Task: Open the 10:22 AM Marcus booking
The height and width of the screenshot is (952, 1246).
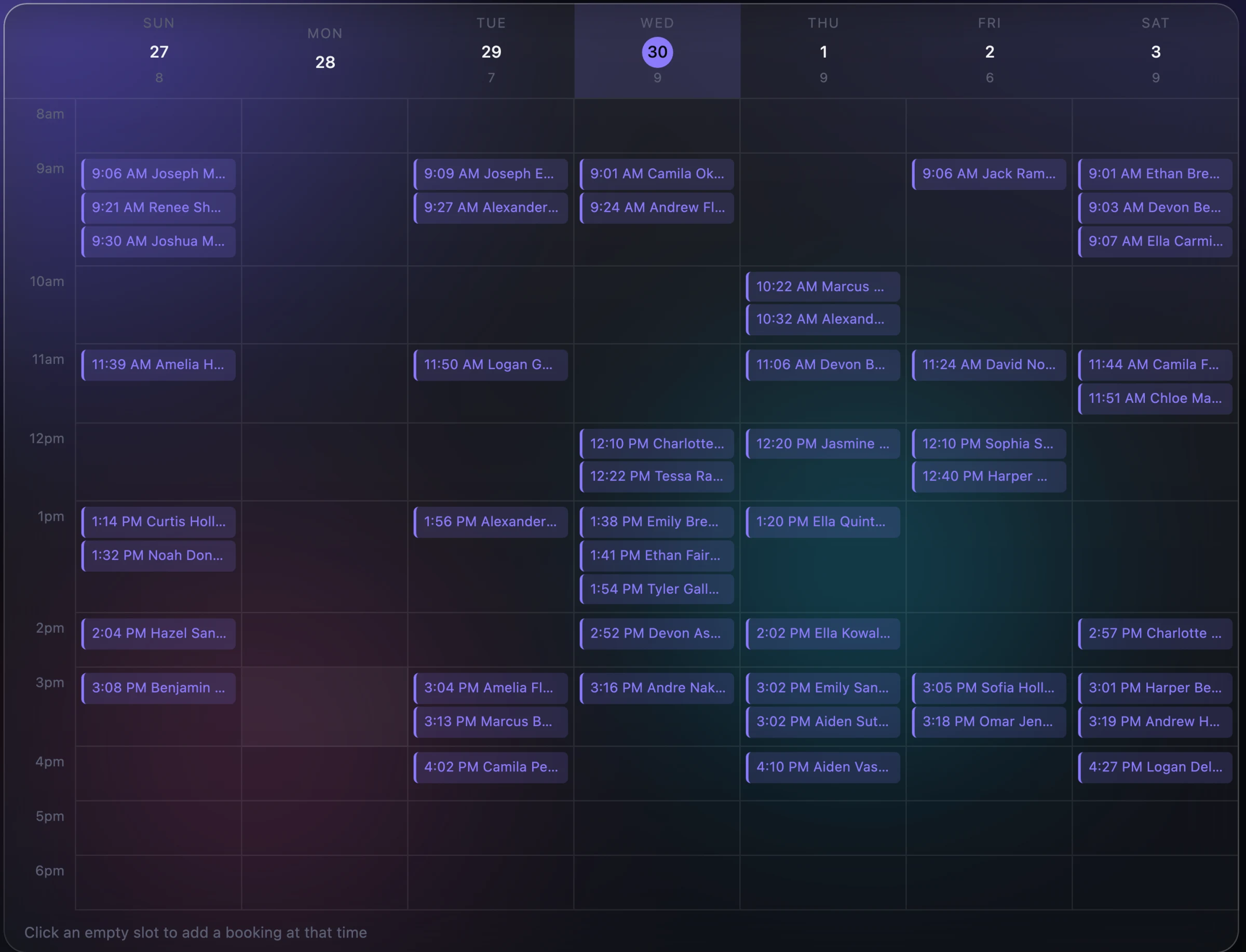Action: coord(823,287)
